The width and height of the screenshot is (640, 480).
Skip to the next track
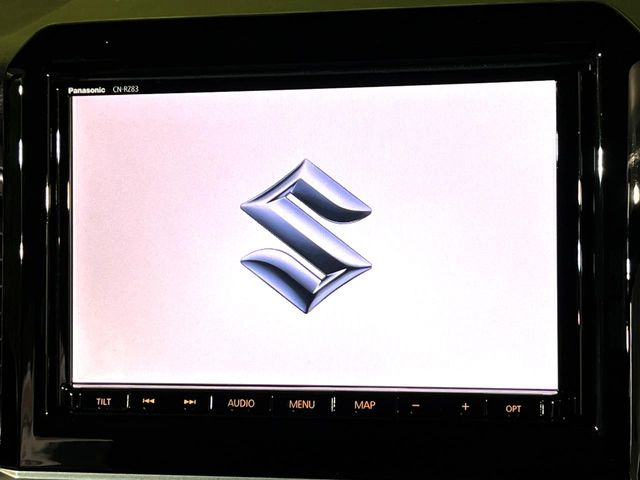190,402
